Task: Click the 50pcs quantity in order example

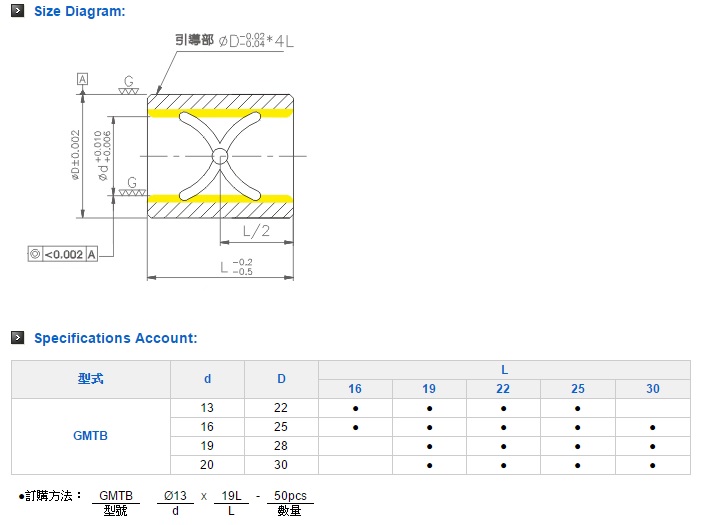Action: [x=291, y=495]
